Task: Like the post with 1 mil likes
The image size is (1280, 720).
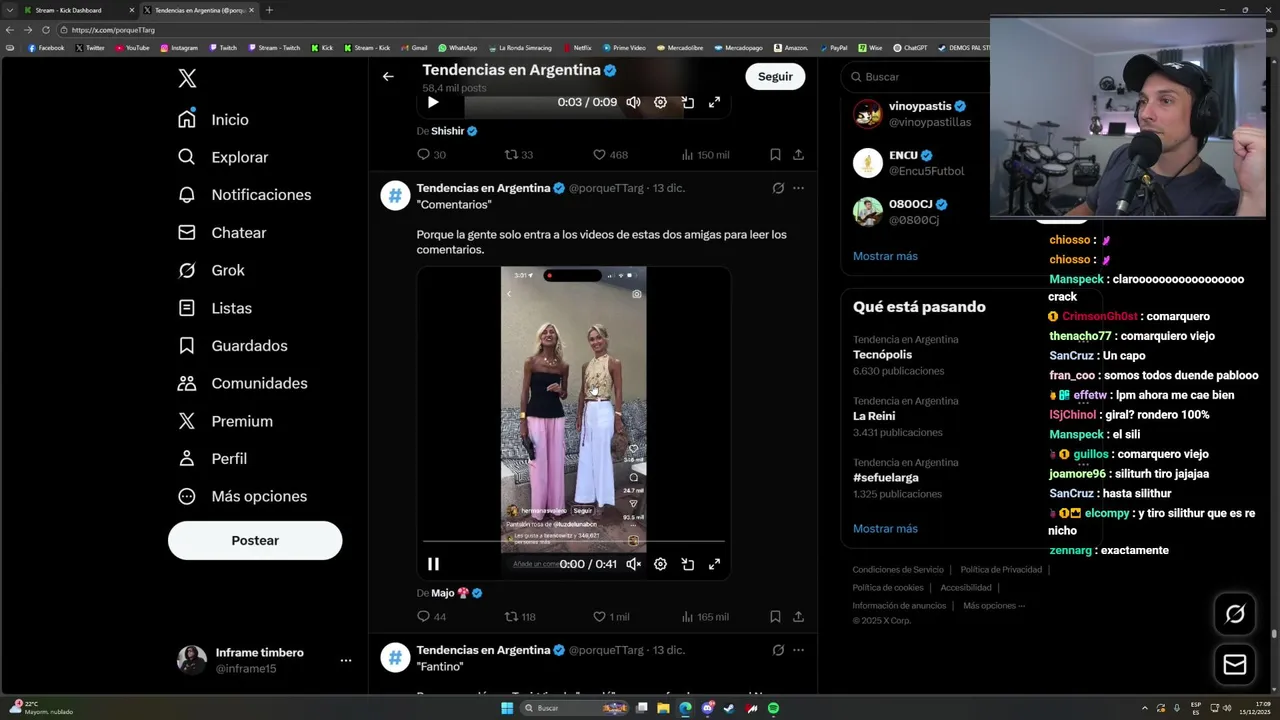Action: [611, 617]
